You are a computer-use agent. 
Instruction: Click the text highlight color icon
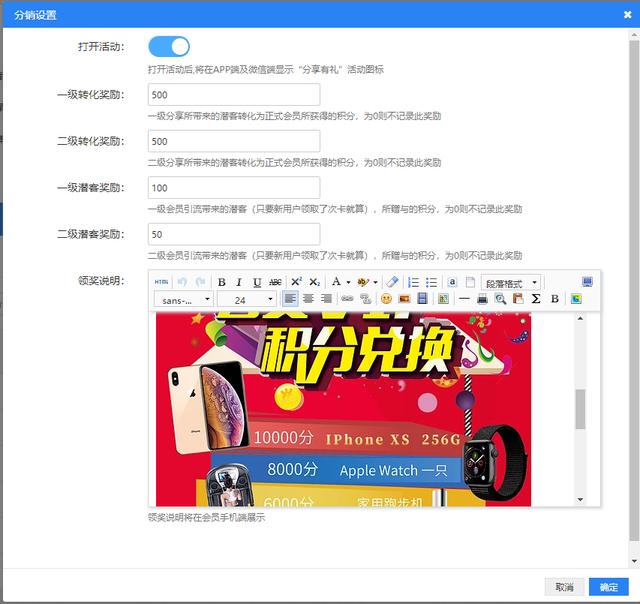[362, 282]
